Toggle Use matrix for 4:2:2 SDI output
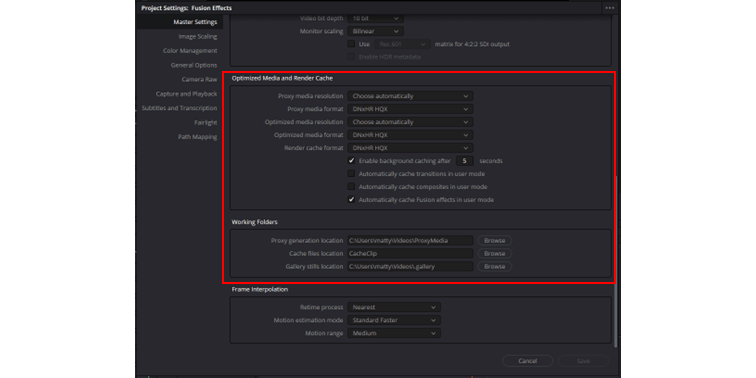This screenshot has height=378, width=756. coord(351,44)
